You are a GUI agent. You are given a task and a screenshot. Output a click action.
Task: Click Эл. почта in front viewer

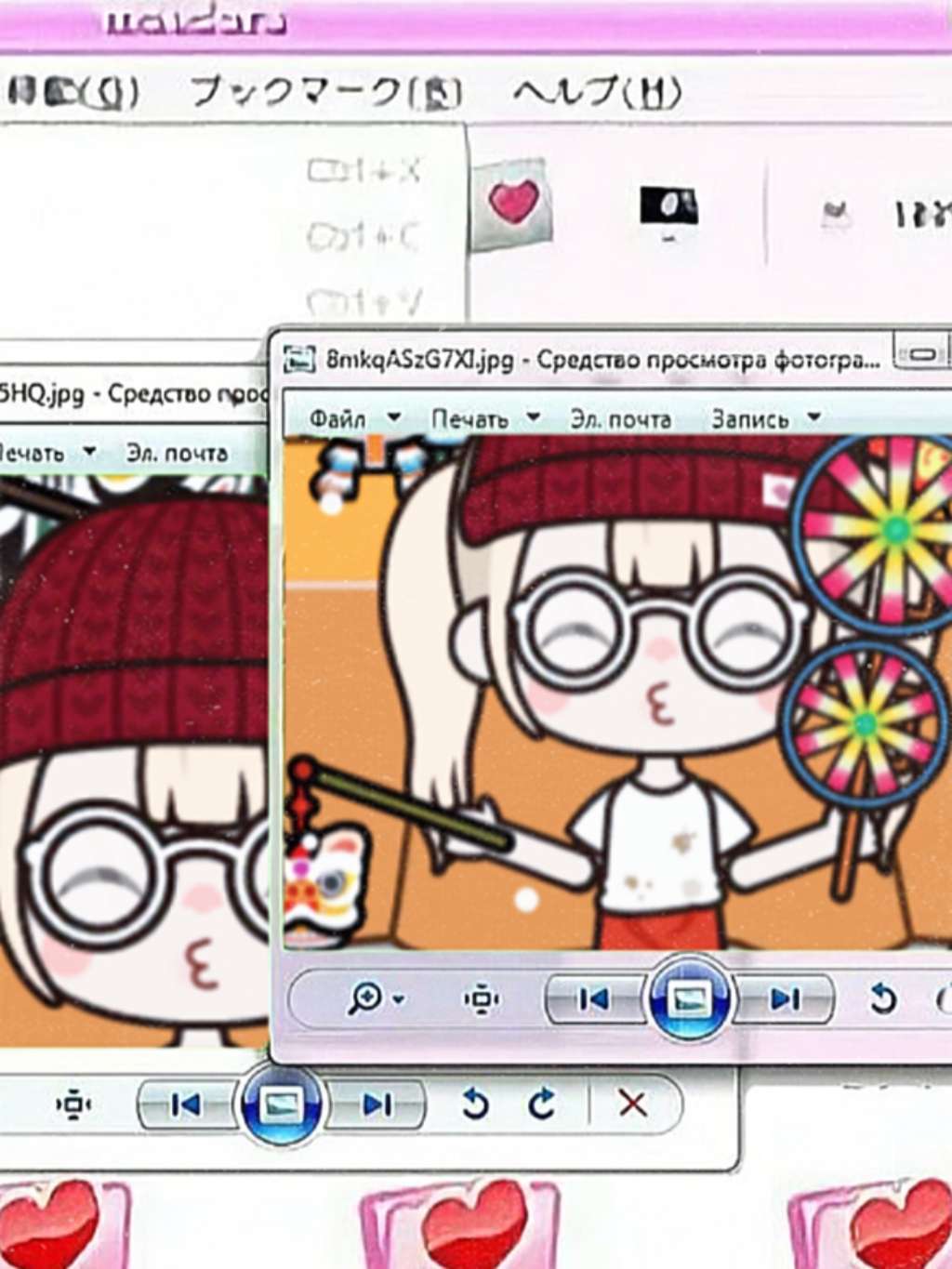click(620, 419)
